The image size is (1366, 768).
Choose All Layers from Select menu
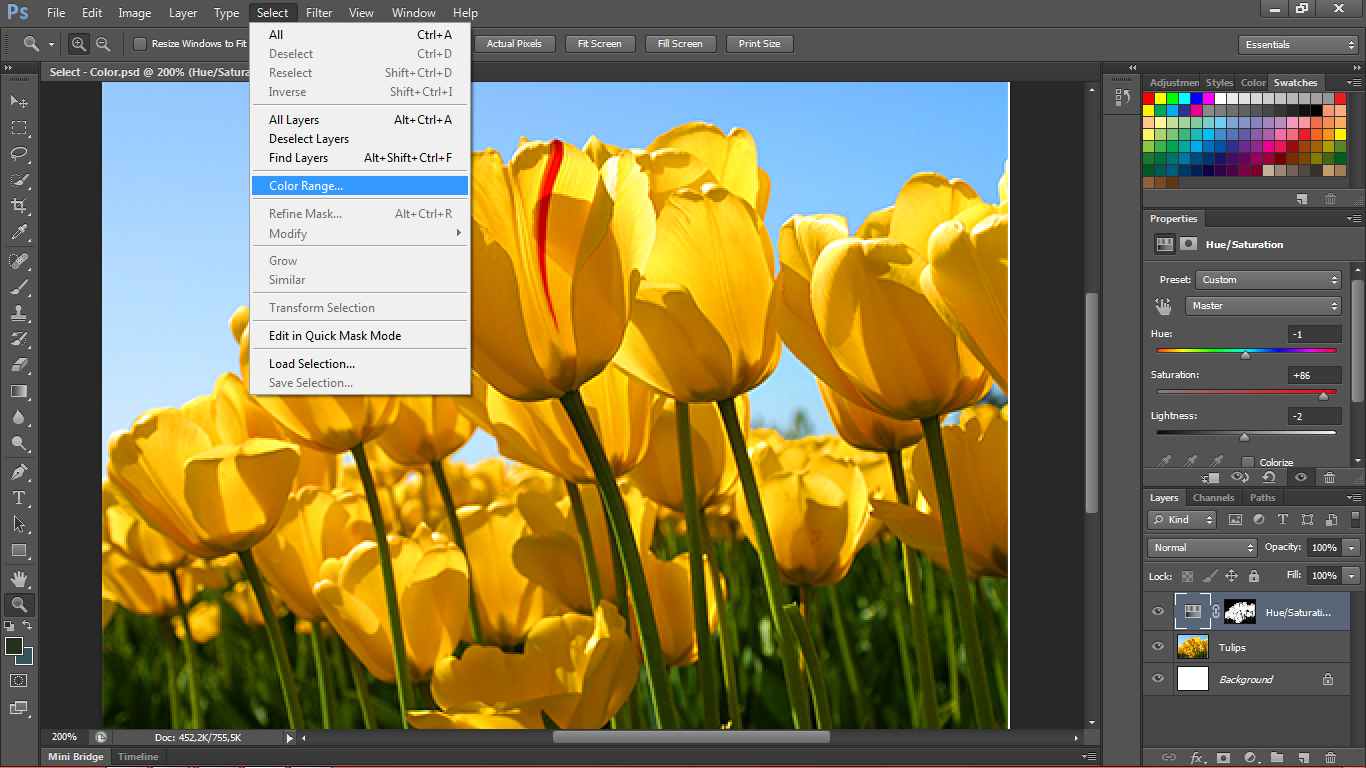(x=360, y=120)
